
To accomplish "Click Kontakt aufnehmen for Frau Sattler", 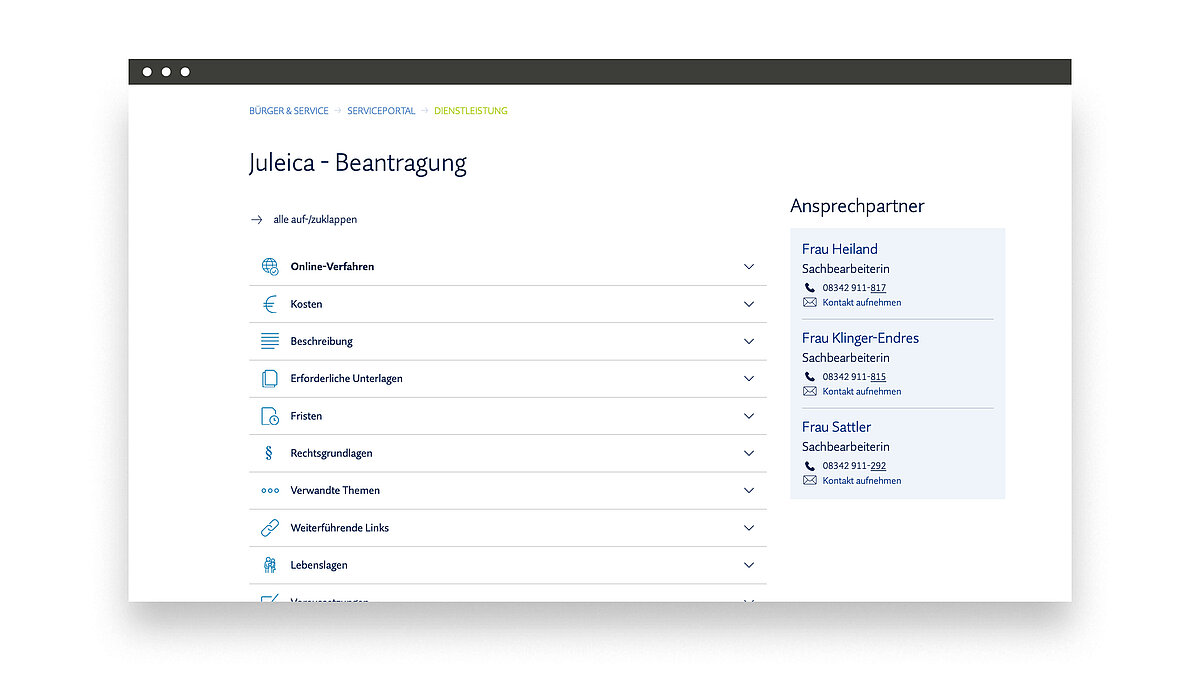I will 862,480.
